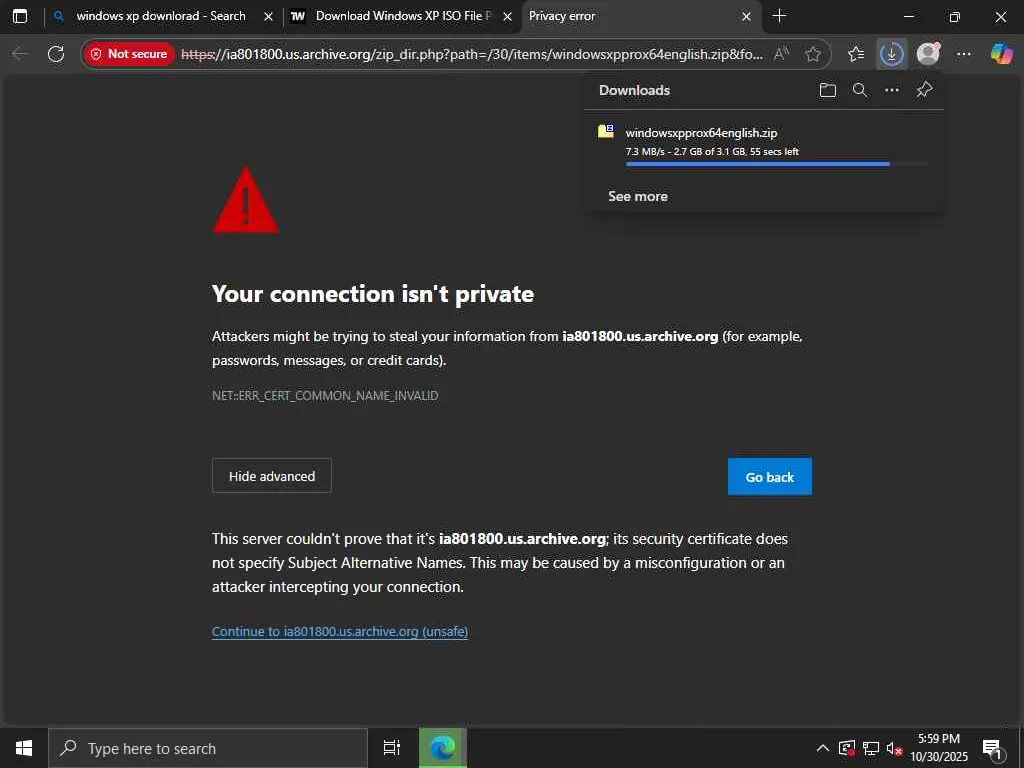Click the address bar URL field
The height and width of the screenshot is (768, 1024).
click(472, 54)
